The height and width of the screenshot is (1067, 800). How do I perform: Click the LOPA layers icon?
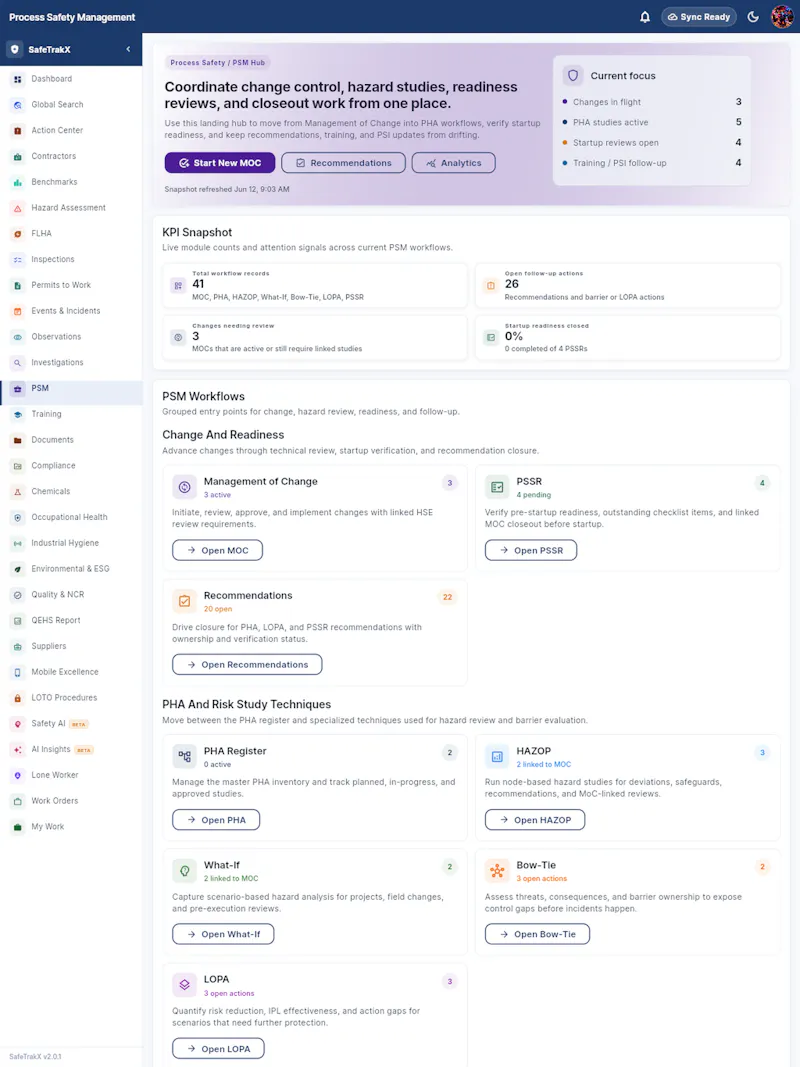(184, 985)
